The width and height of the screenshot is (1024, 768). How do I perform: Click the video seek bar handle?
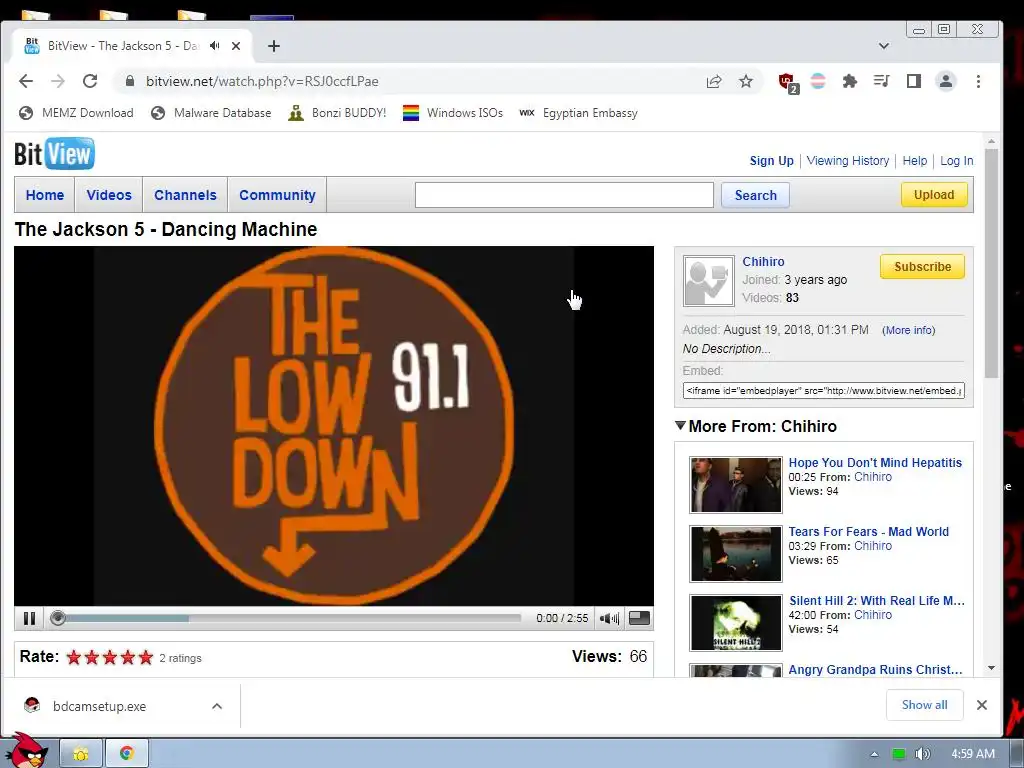pyautogui.click(x=58, y=618)
